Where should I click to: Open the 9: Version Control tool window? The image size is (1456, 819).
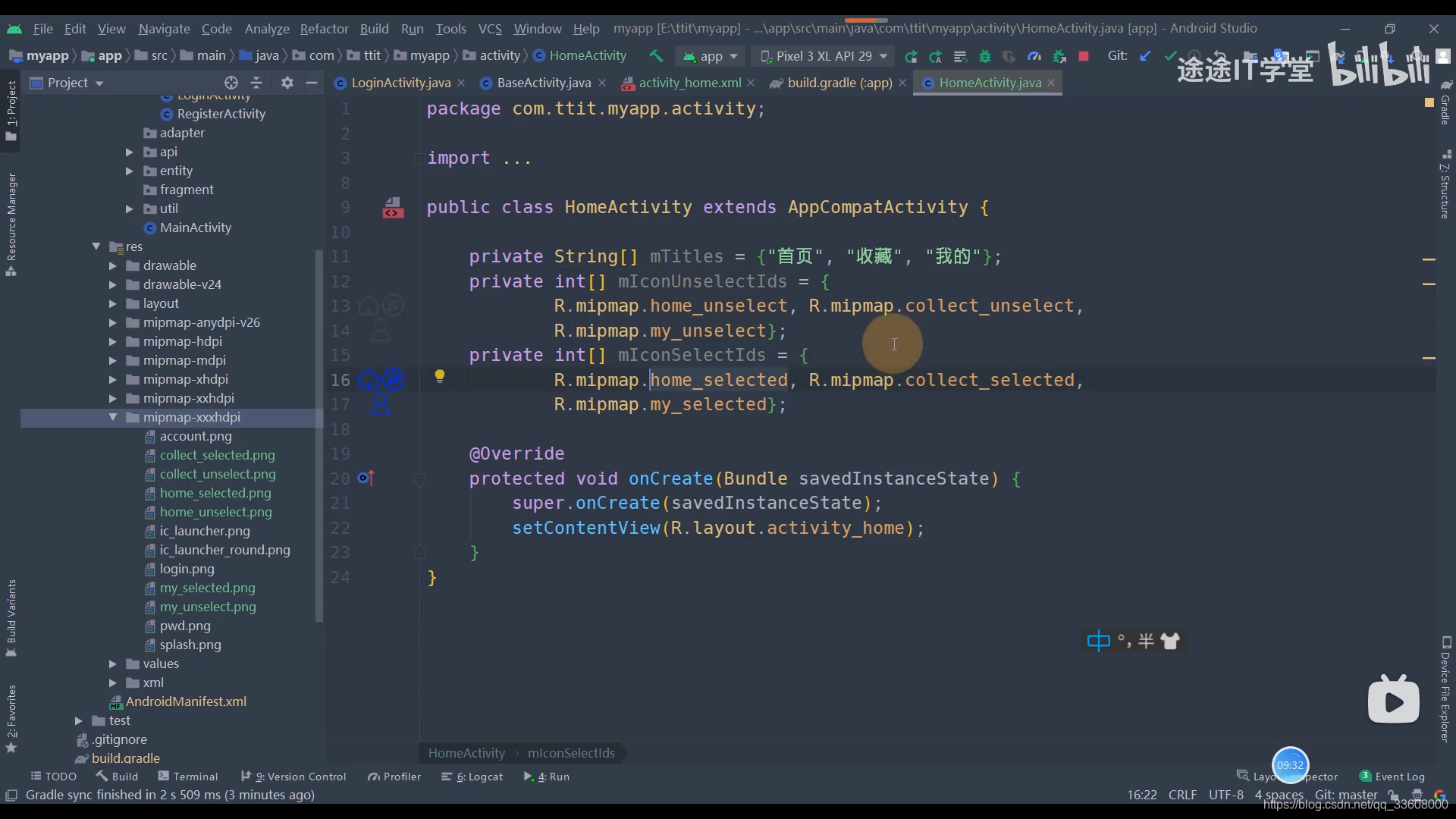click(x=293, y=777)
